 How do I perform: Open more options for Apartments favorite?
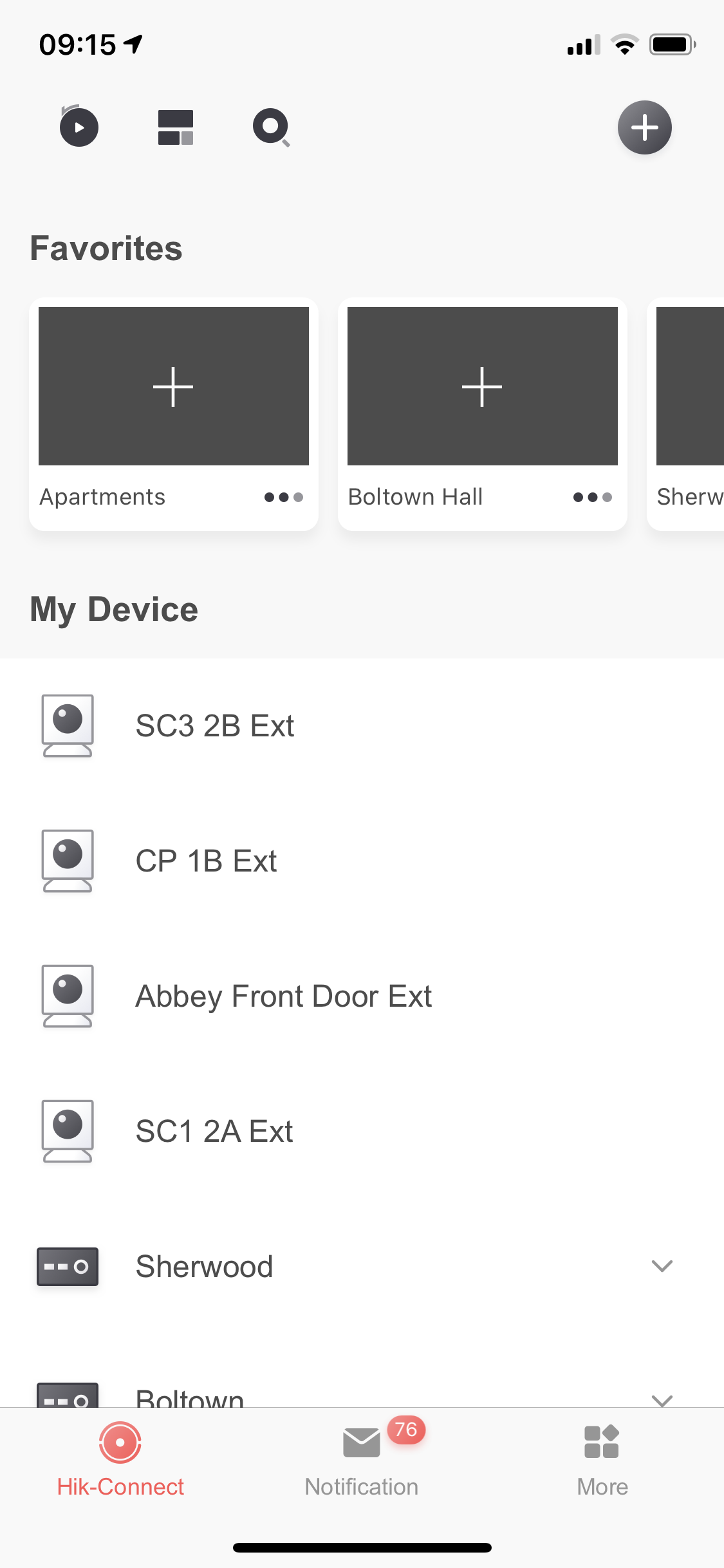click(283, 497)
